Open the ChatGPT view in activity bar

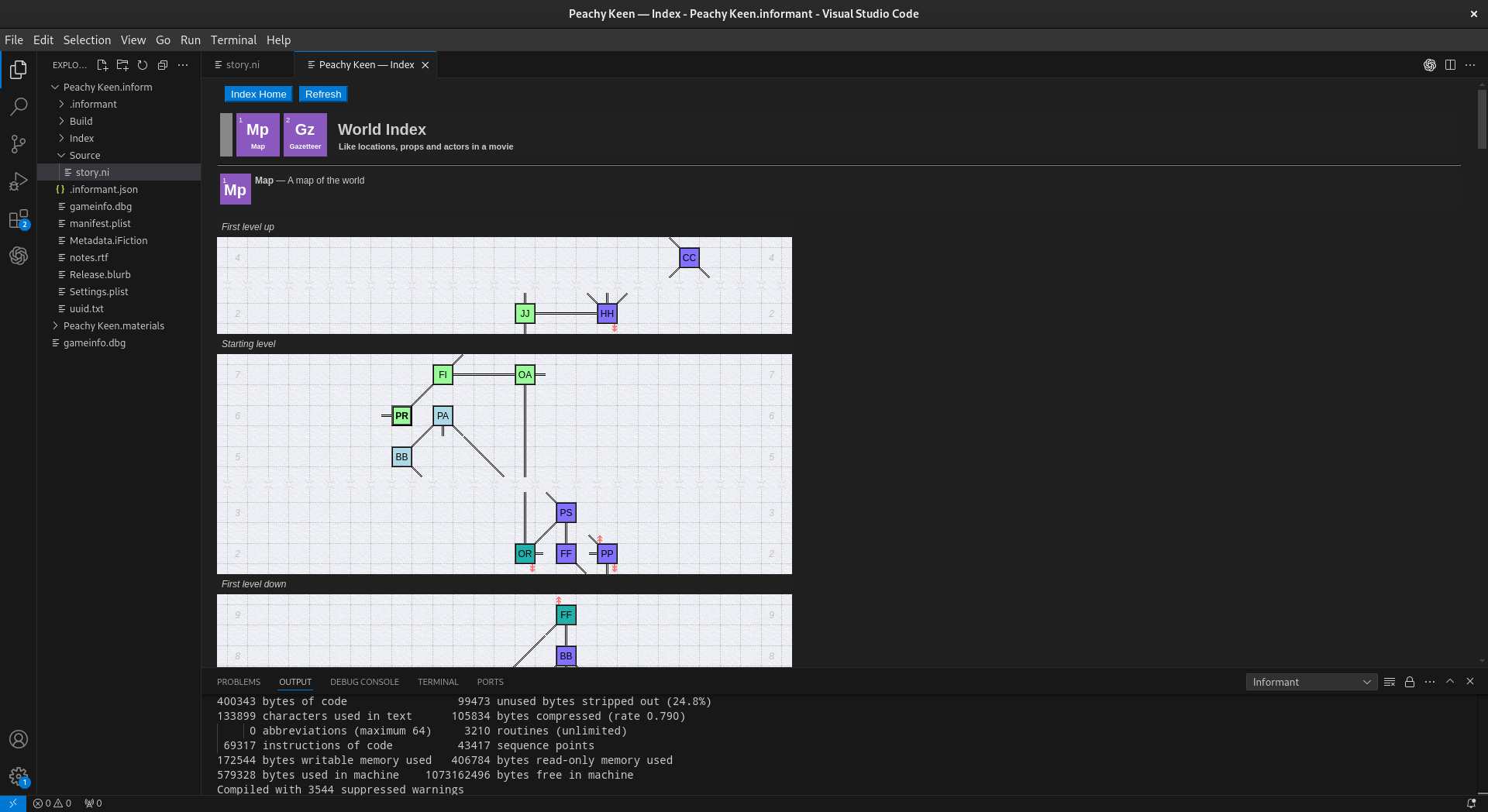click(19, 256)
